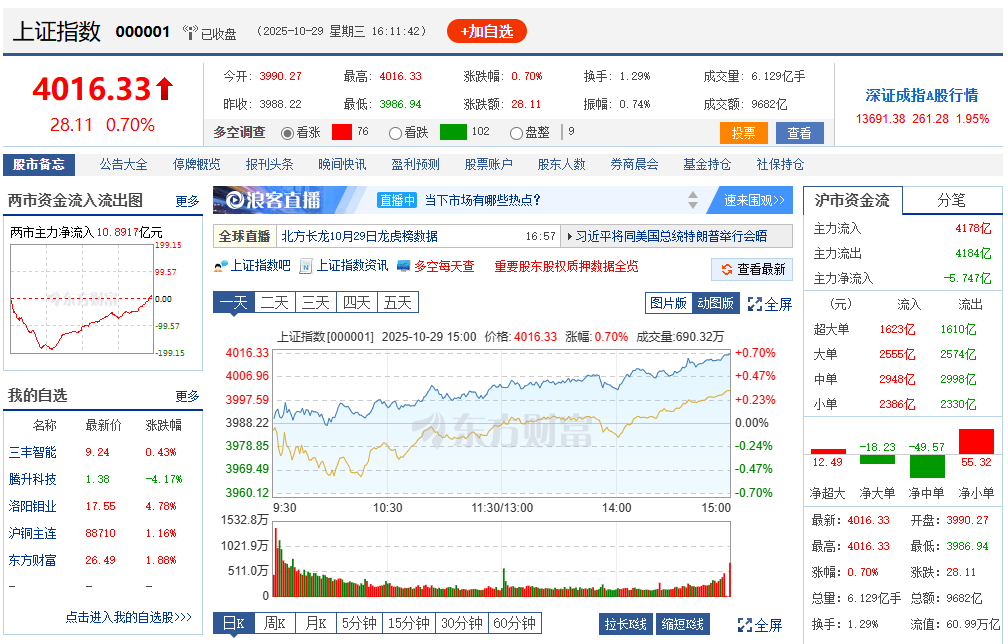Viewport: 1008px width, 644px height.
Task: Switch chart to 周K tab
Action: click(275, 624)
